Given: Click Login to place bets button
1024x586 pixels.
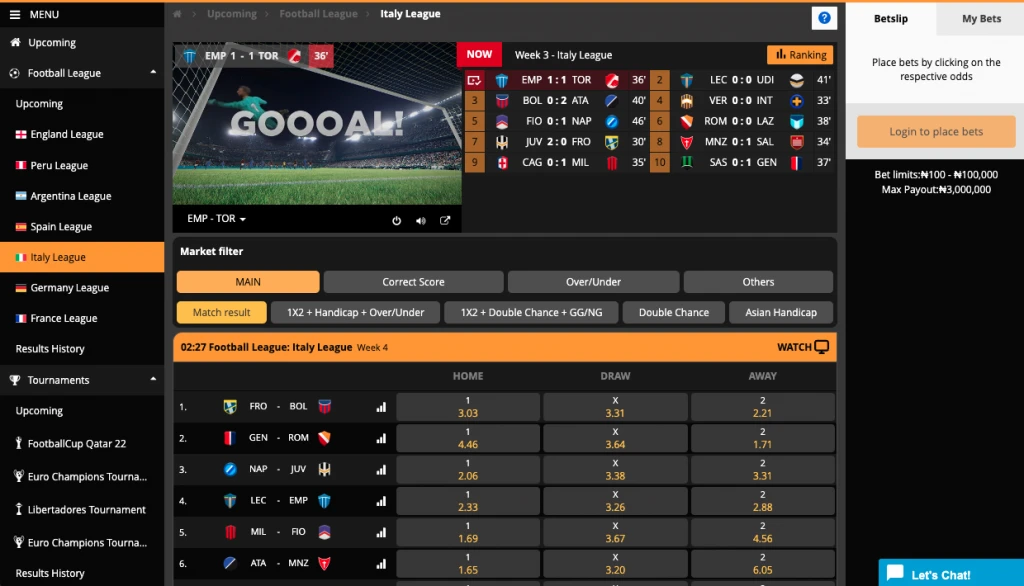Looking at the screenshot, I should (935, 132).
